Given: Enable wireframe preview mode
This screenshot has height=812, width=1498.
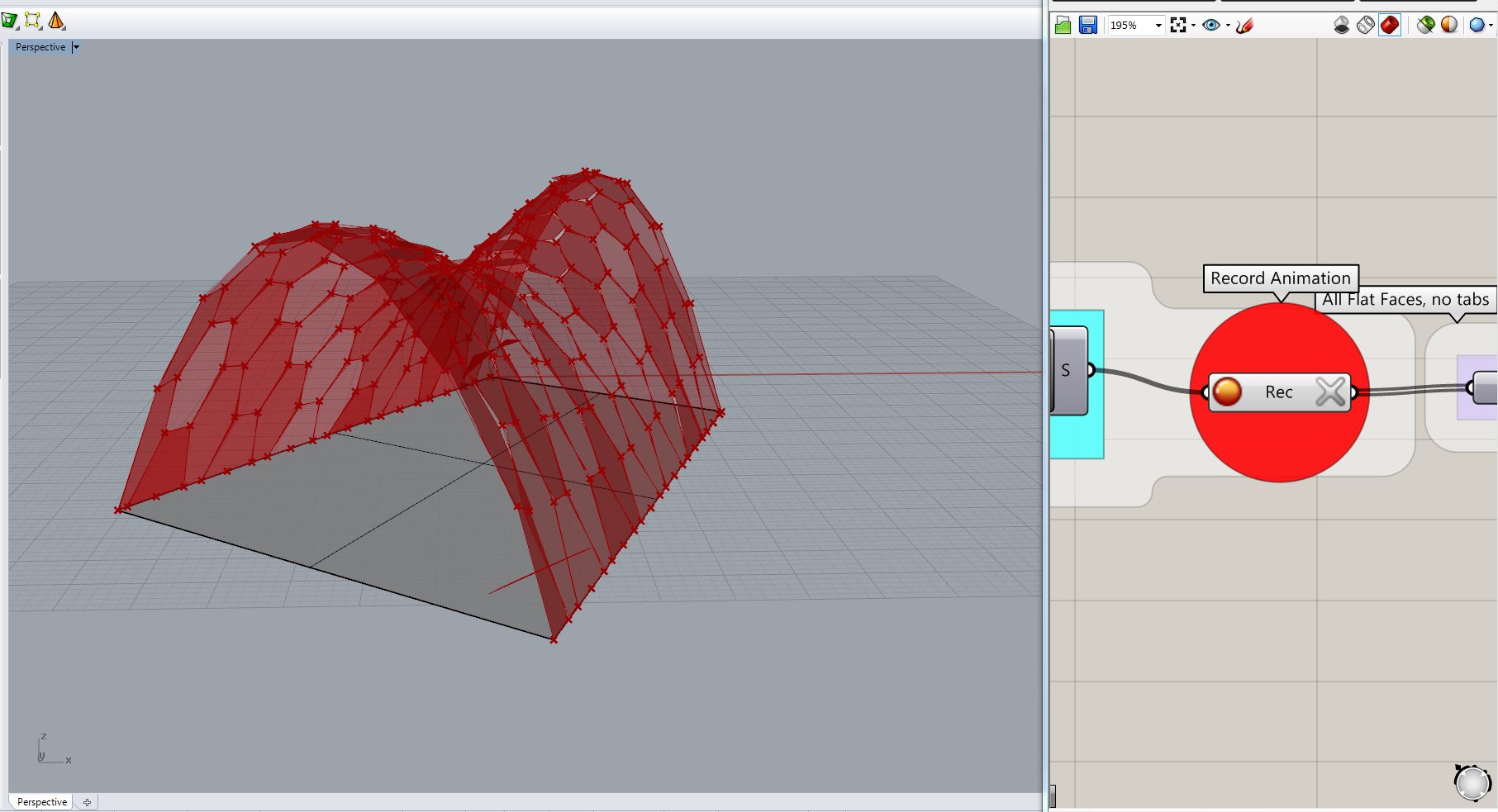Looking at the screenshot, I should pyautogui.click(x=1366, y=26).
